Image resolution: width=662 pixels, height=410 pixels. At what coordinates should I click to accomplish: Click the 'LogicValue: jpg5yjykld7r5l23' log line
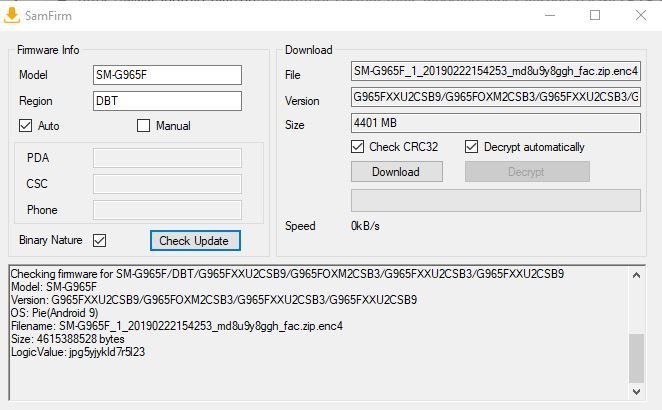78,352
